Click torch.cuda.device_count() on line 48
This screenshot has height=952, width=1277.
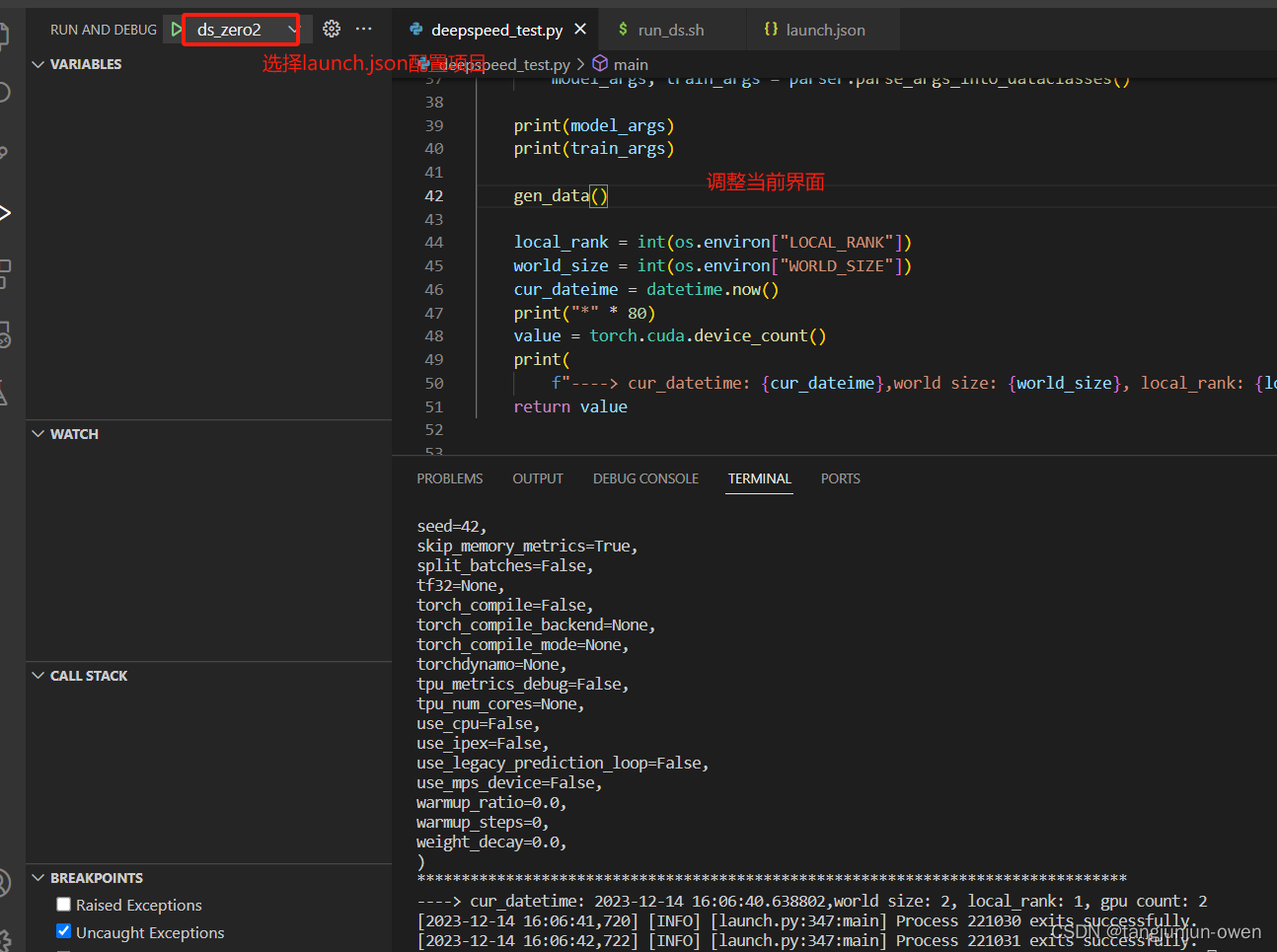(708, 335)
